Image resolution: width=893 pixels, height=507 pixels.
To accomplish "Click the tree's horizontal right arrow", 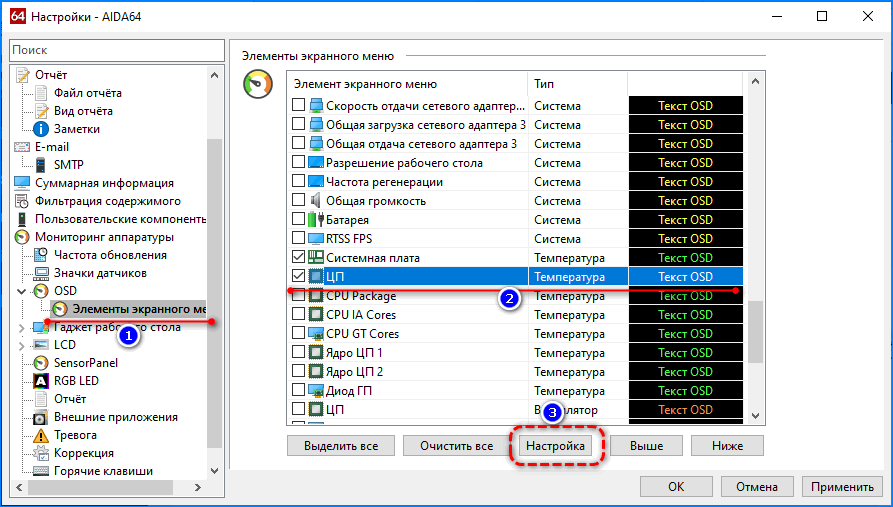I will [x=198, y=488].
